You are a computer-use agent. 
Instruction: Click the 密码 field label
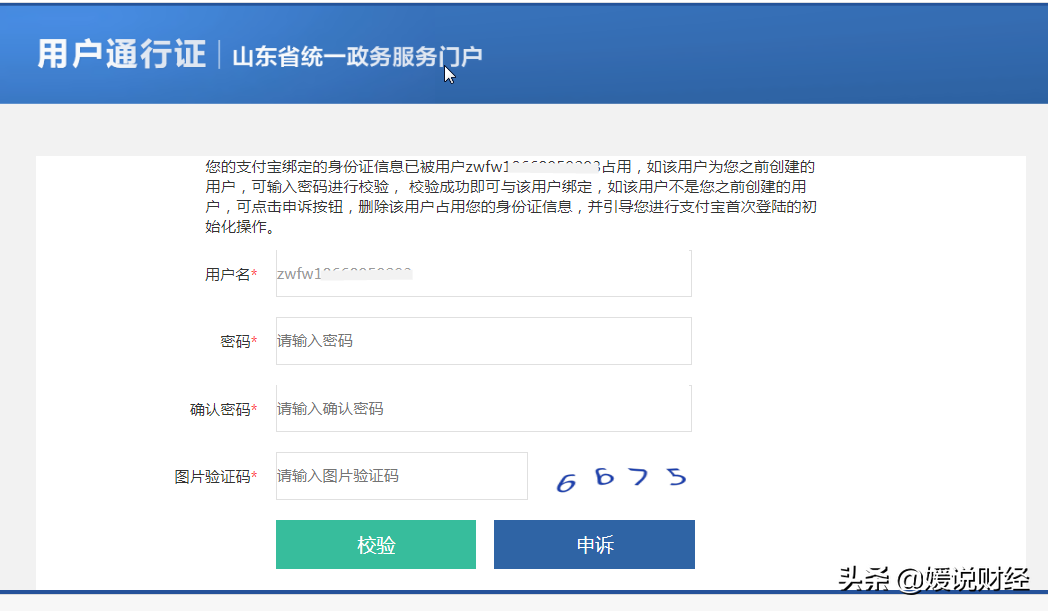(239, 342)
